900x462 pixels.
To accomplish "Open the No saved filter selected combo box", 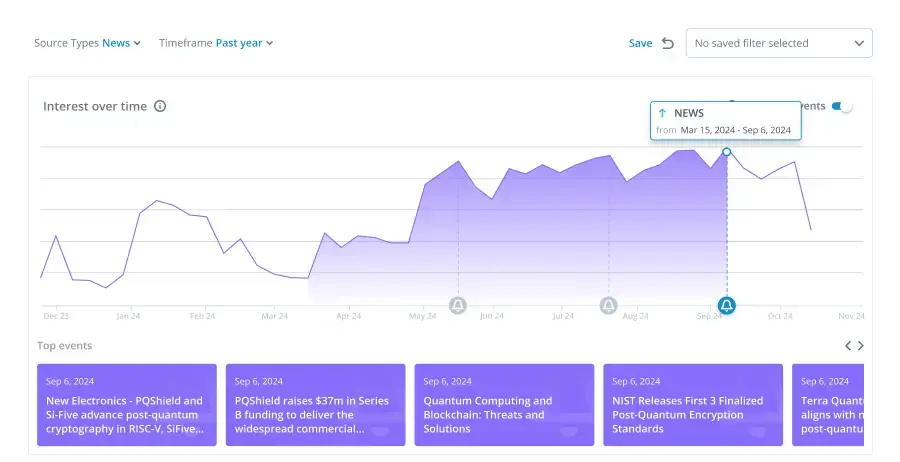I will tap(779, 43).
